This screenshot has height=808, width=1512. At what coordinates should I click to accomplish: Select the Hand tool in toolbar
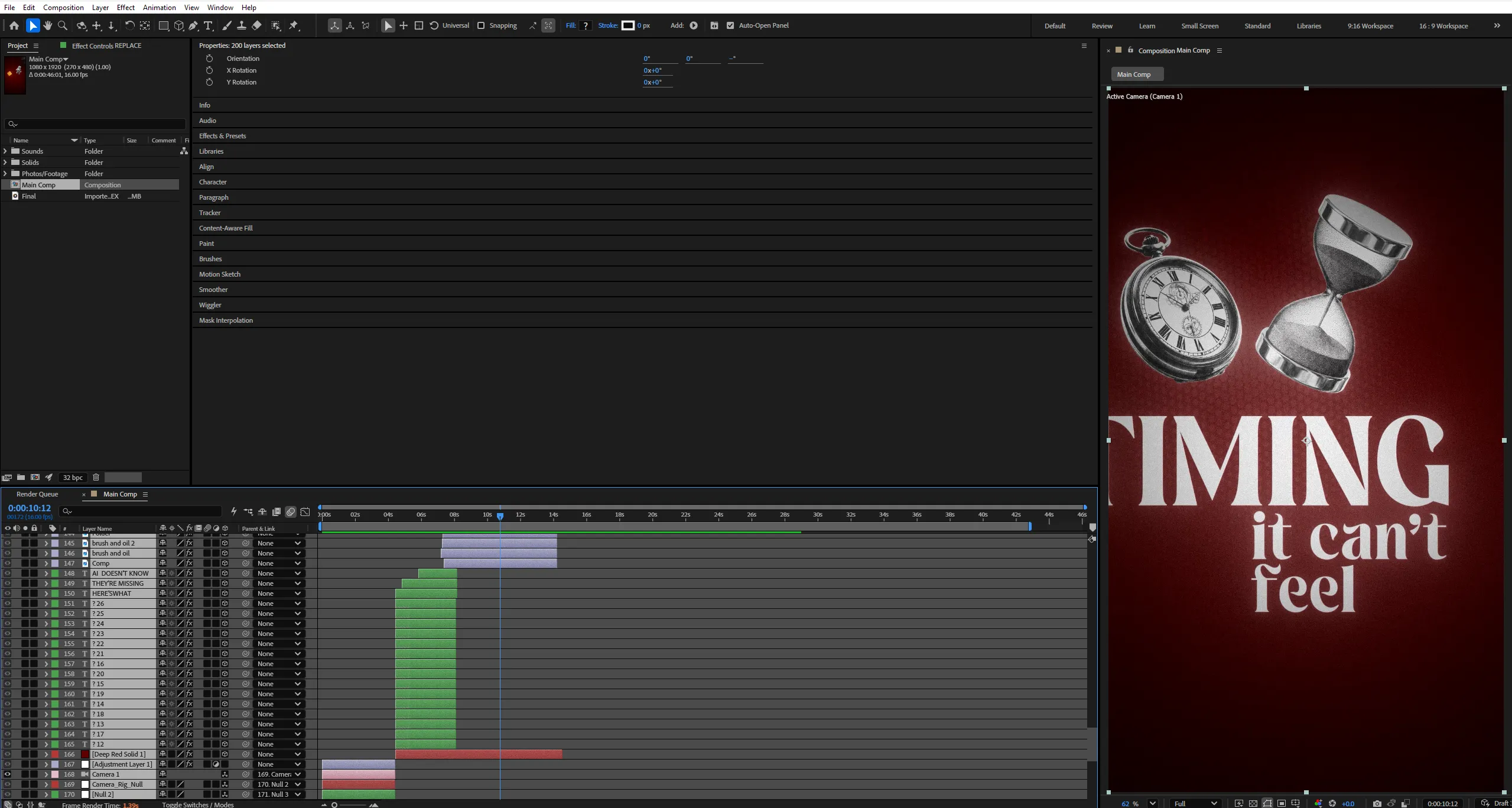point(48,25)
